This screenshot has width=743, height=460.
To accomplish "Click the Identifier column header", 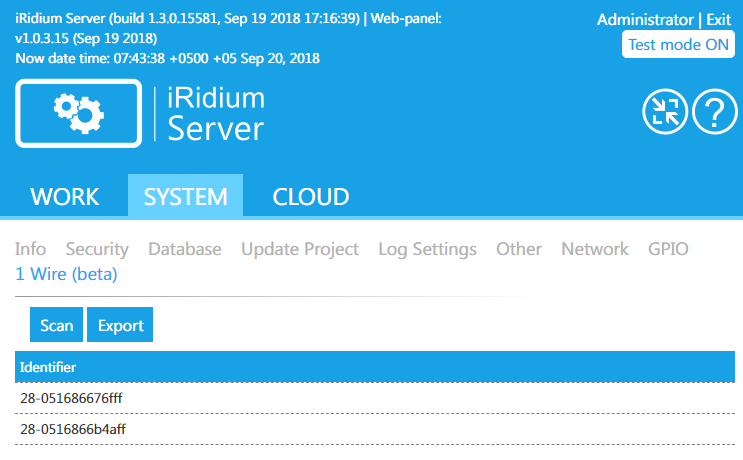I will pos(375,367).
